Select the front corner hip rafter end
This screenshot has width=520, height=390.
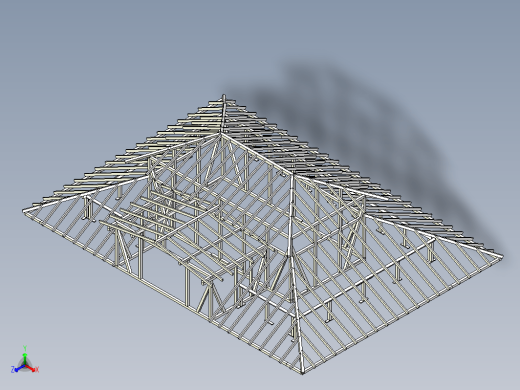(302, 372)
